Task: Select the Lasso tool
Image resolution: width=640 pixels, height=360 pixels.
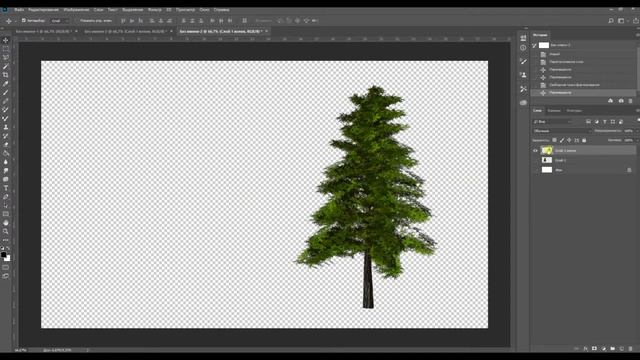Action: 6,58
